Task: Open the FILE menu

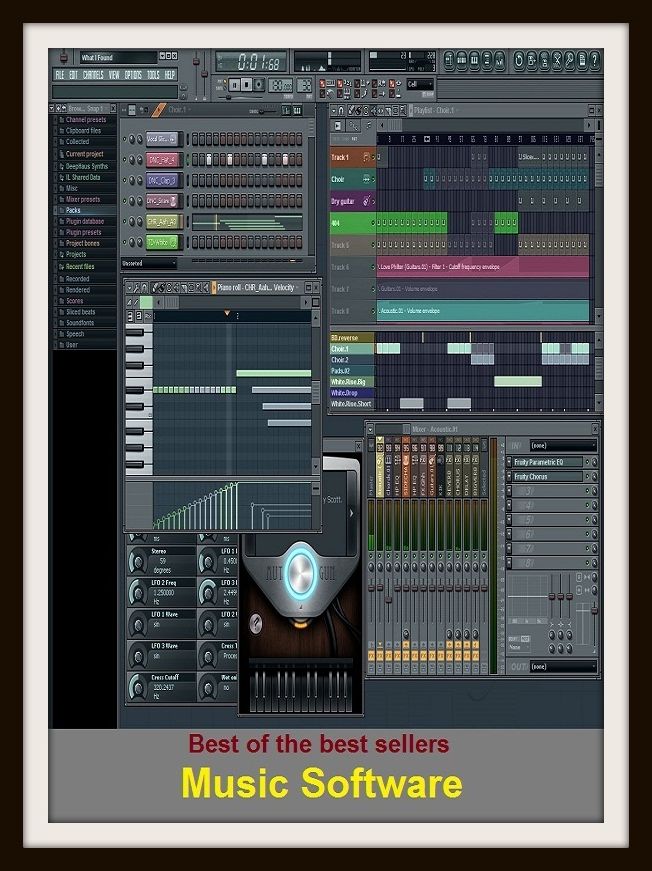Action: pos(59,74)
